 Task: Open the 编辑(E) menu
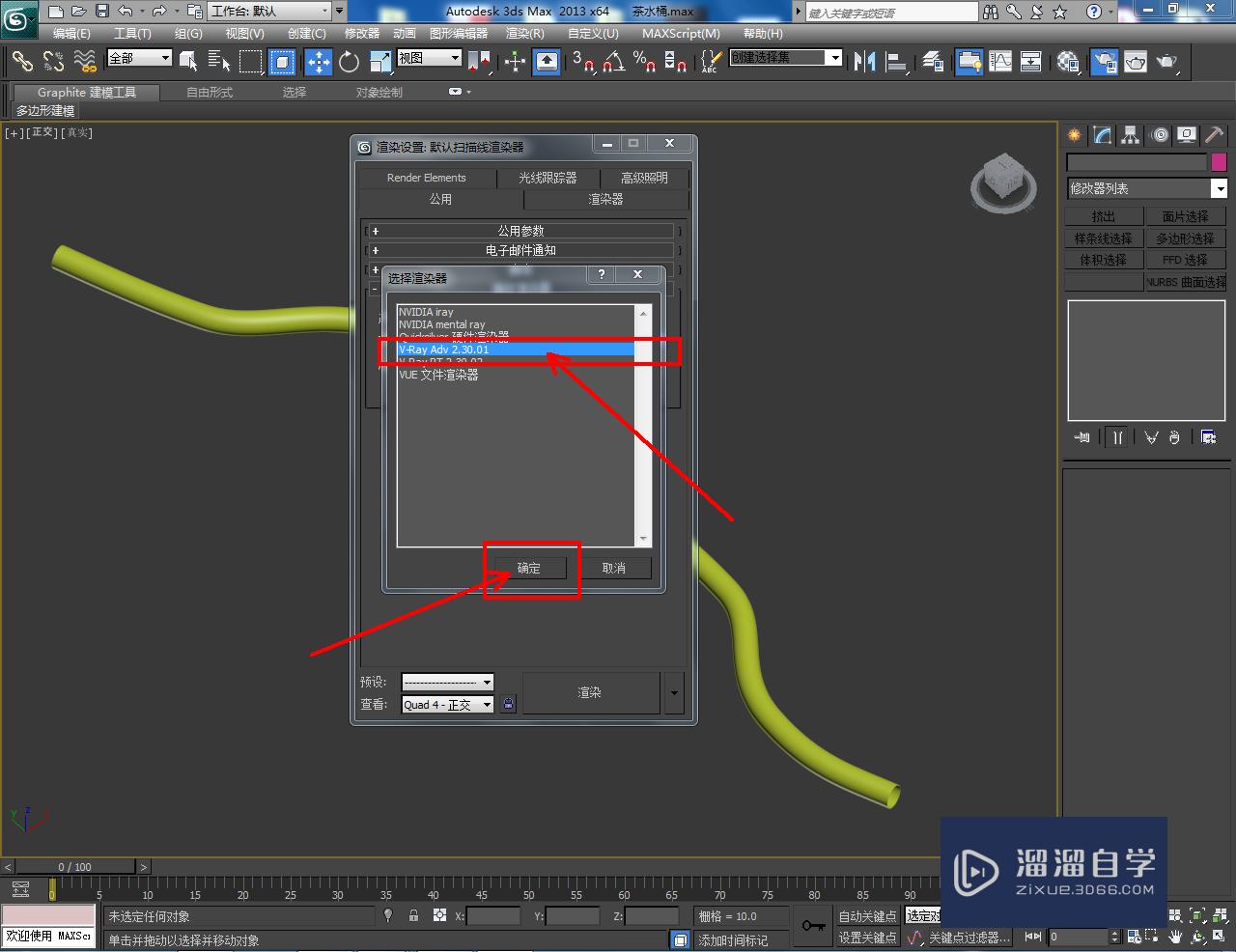coord(71,34)
